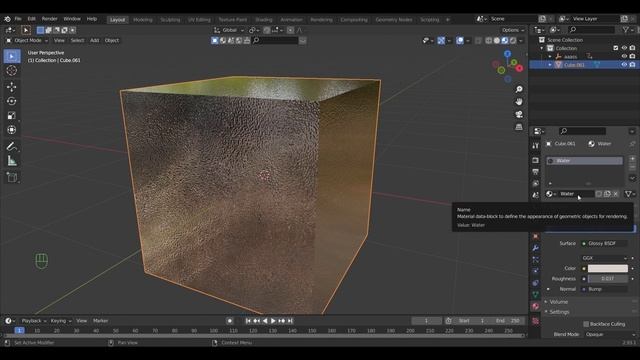
Task: Unlink Water material with X button
Action: (x=616, y=194)
